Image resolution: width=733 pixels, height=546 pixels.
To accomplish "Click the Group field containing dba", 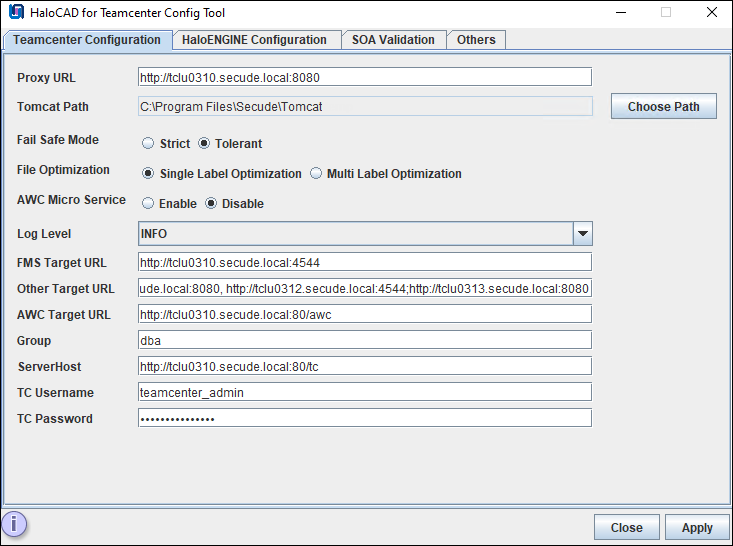I will (x=365, y=340).
